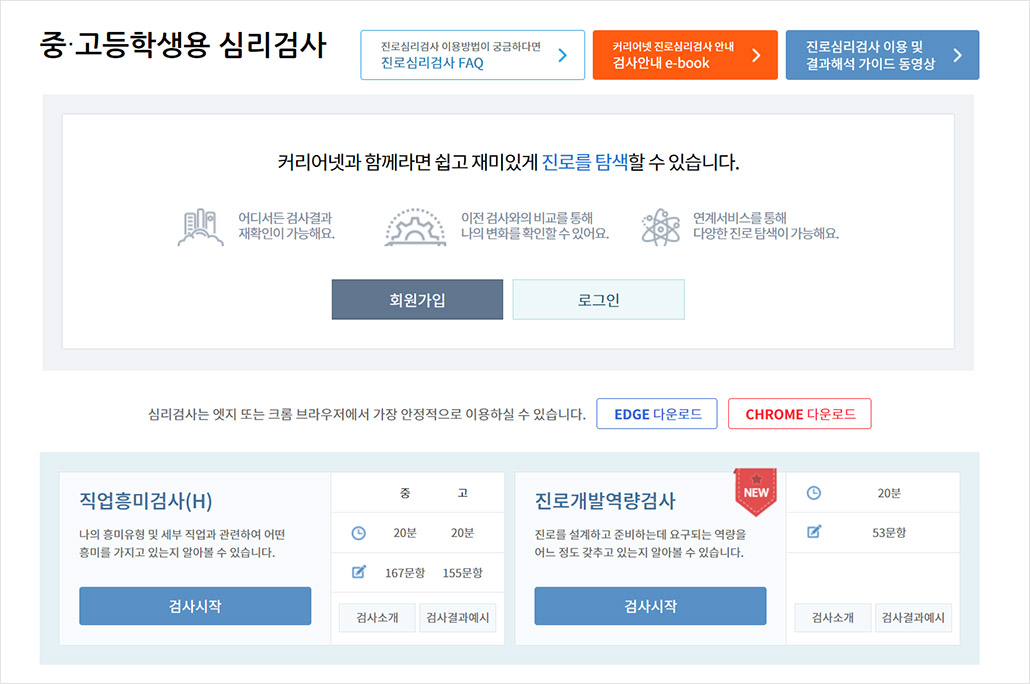Click the pencil edit icon in 직업흥미검사(H) card
Image resolution: width=1030 pixels, height=684 pixels.
tap(359, 572)
